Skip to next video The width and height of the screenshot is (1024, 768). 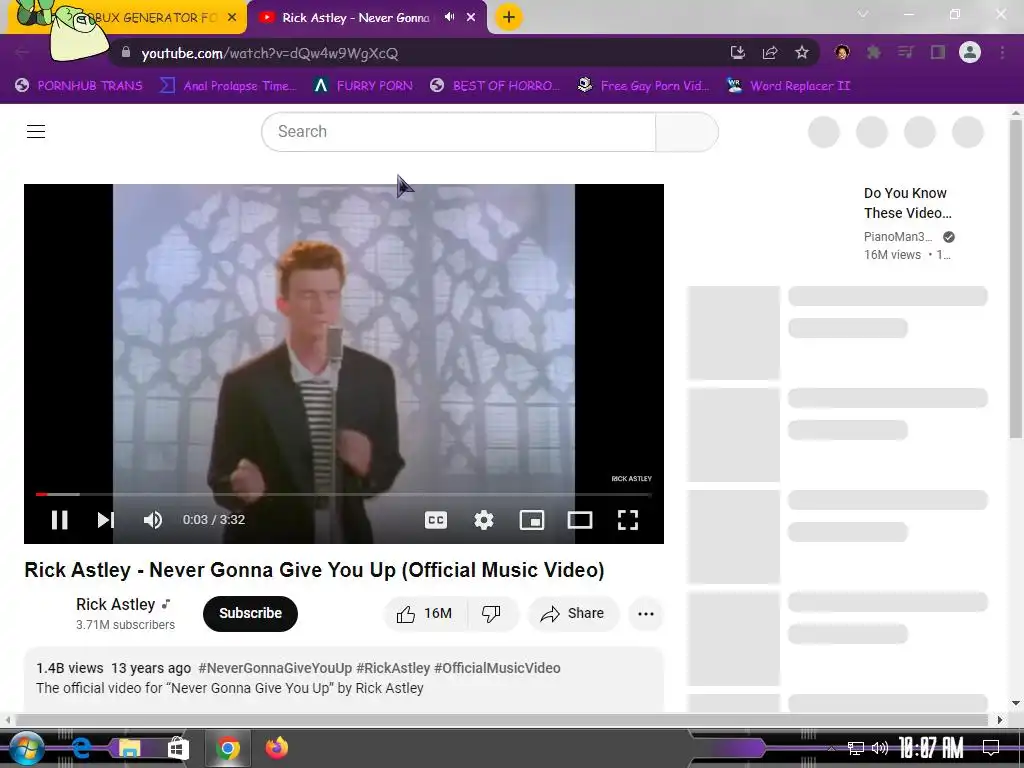(x=106, y=520)
